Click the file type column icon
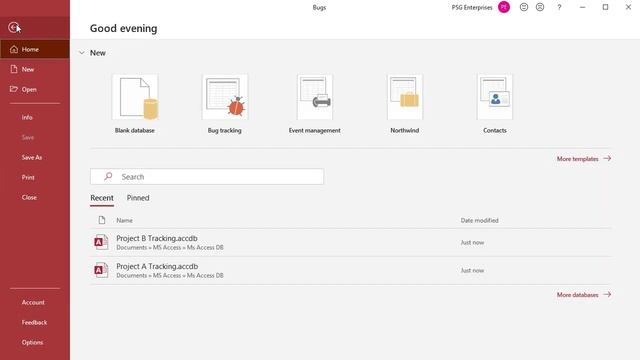Viewport: 640px width, 360px height. [x=102, y=220]
